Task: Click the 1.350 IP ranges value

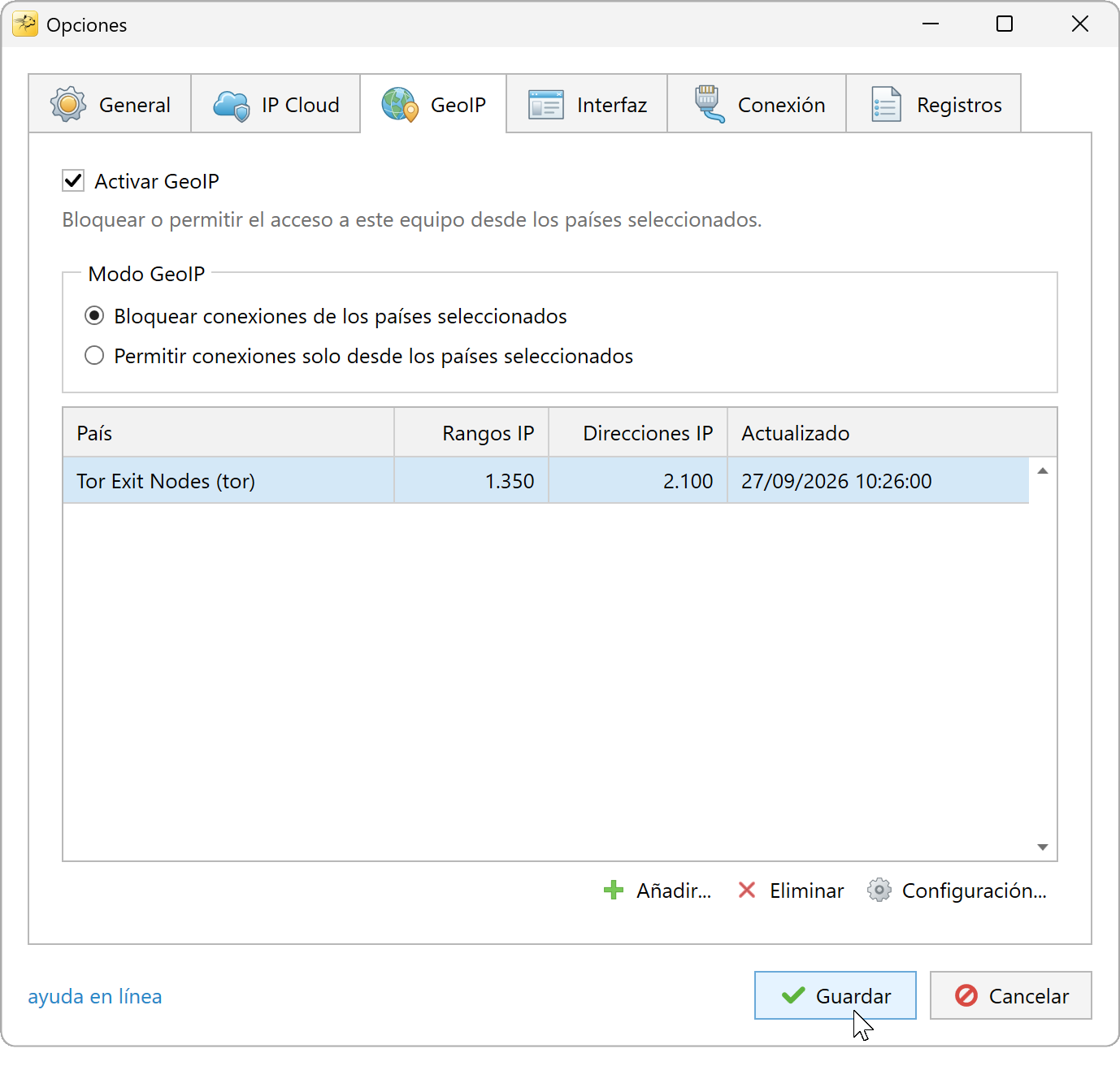Action: [510, 481]
